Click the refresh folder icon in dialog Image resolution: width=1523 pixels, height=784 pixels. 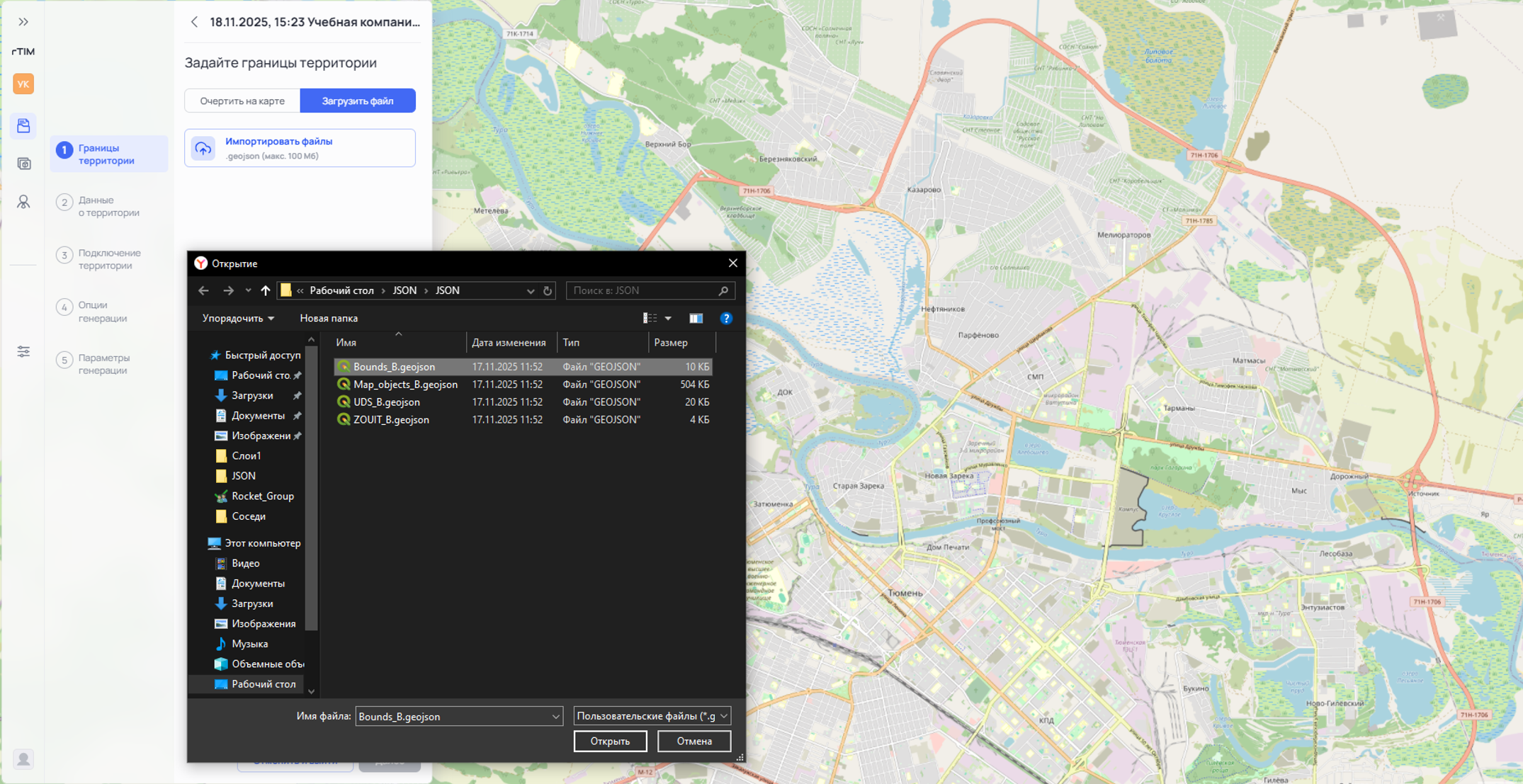coord(548,291)
